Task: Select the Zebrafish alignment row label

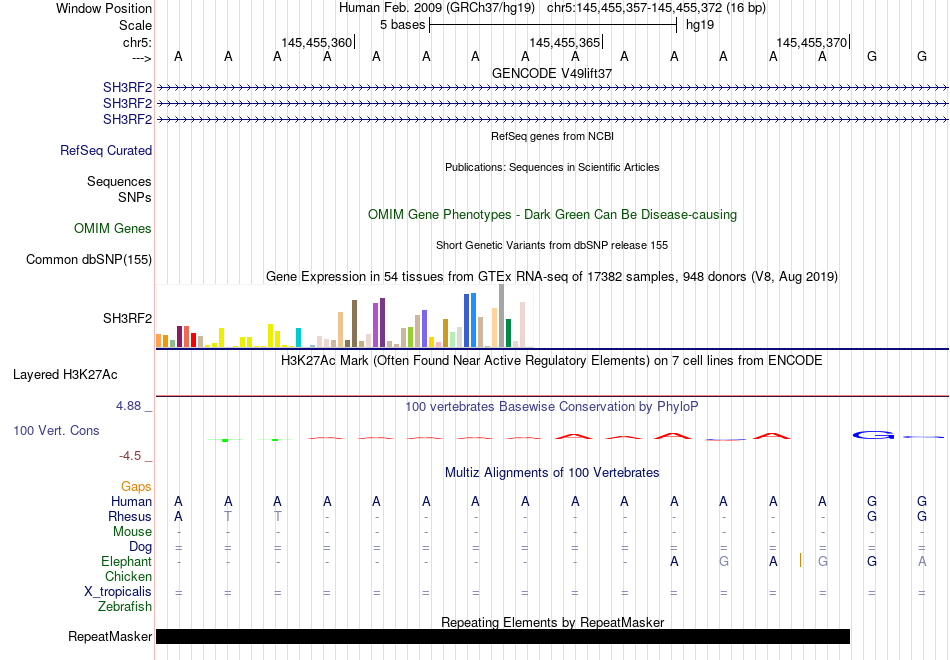Action: click(x=125, y=607)
